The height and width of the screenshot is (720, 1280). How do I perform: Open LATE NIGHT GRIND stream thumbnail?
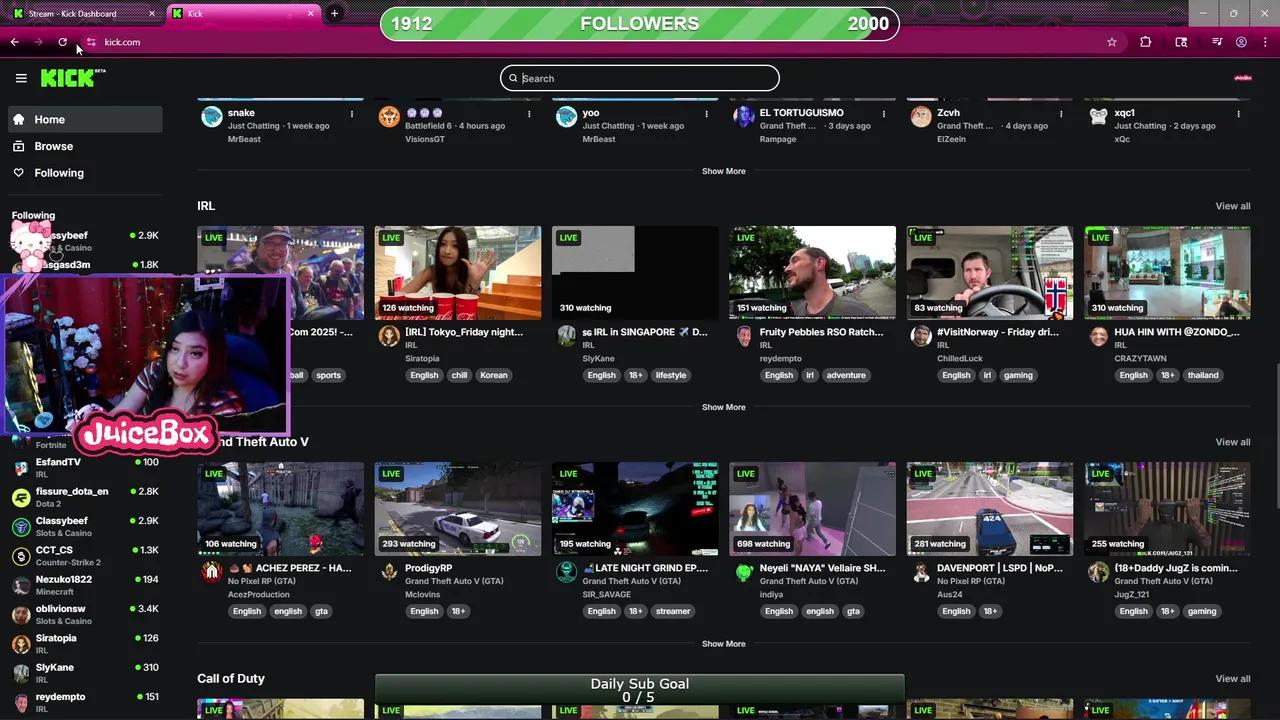635,509
